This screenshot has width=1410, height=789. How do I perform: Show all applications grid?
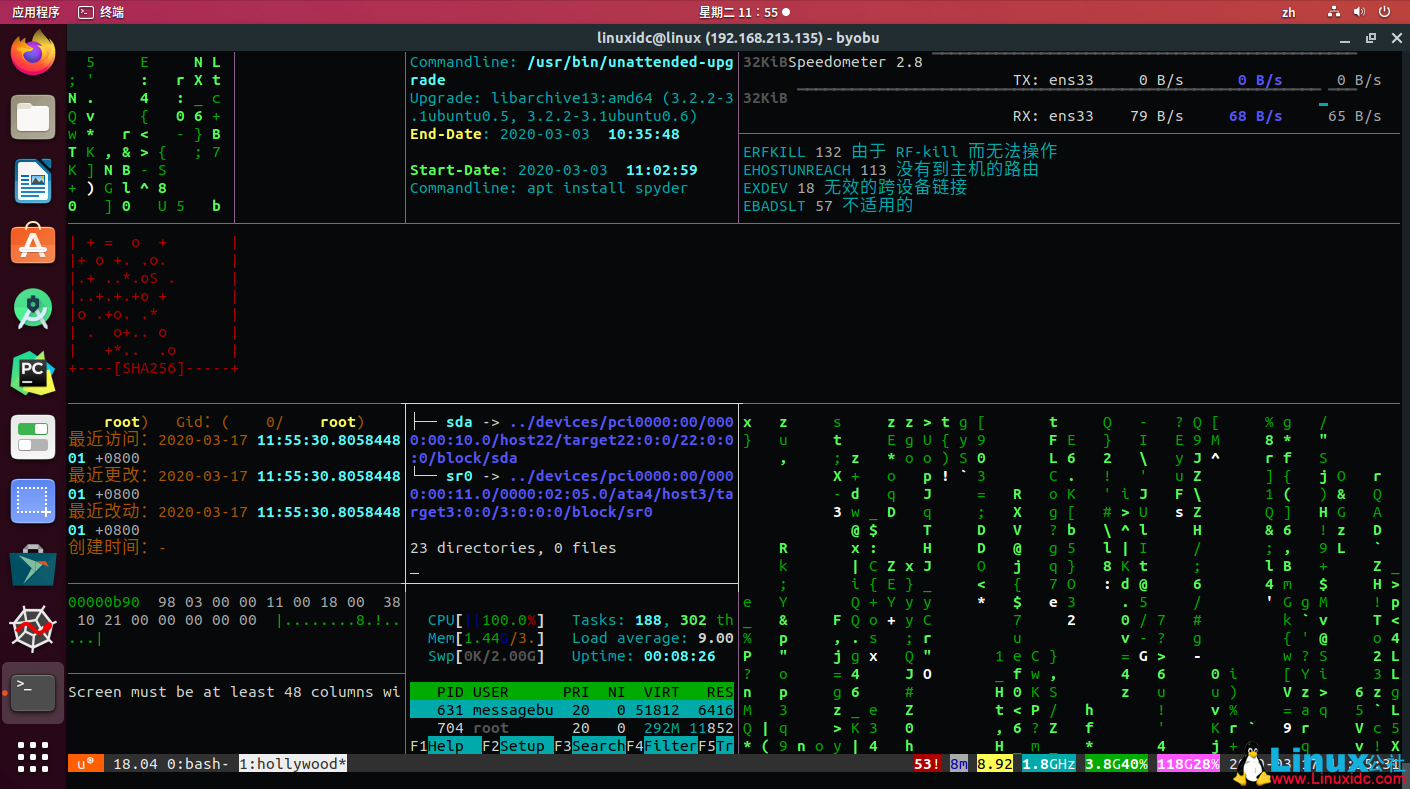[x=33, y=756]
